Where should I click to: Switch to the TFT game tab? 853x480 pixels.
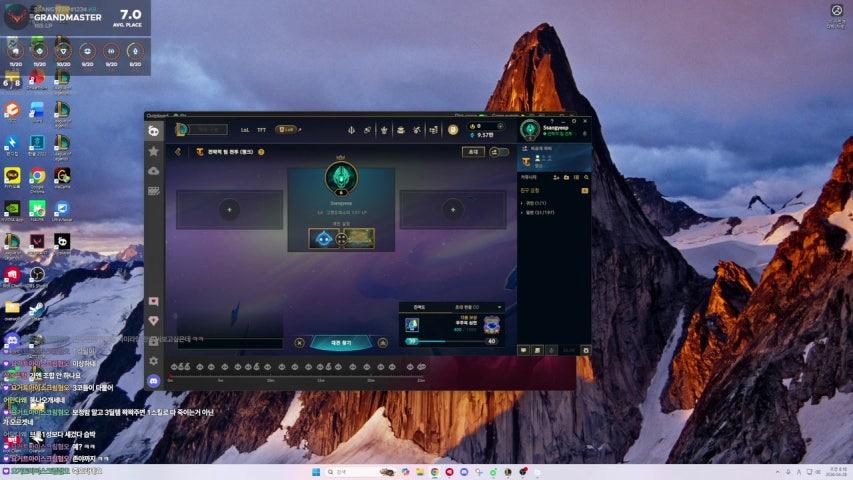tap(262, 130)
